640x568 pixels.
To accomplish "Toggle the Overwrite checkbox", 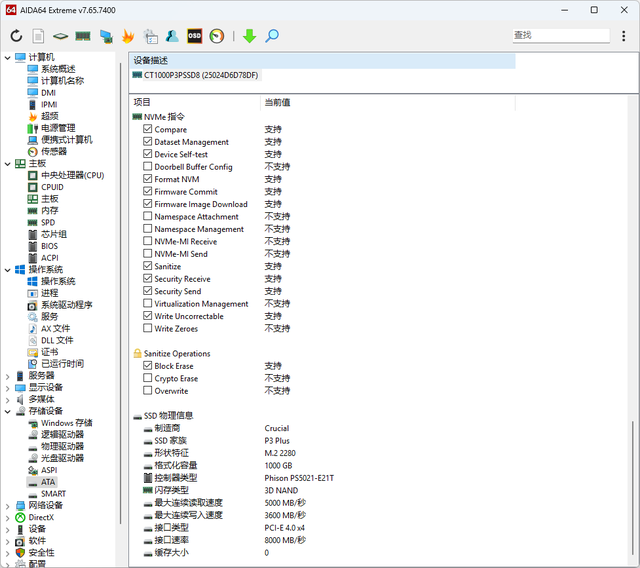I will [147, 390].
